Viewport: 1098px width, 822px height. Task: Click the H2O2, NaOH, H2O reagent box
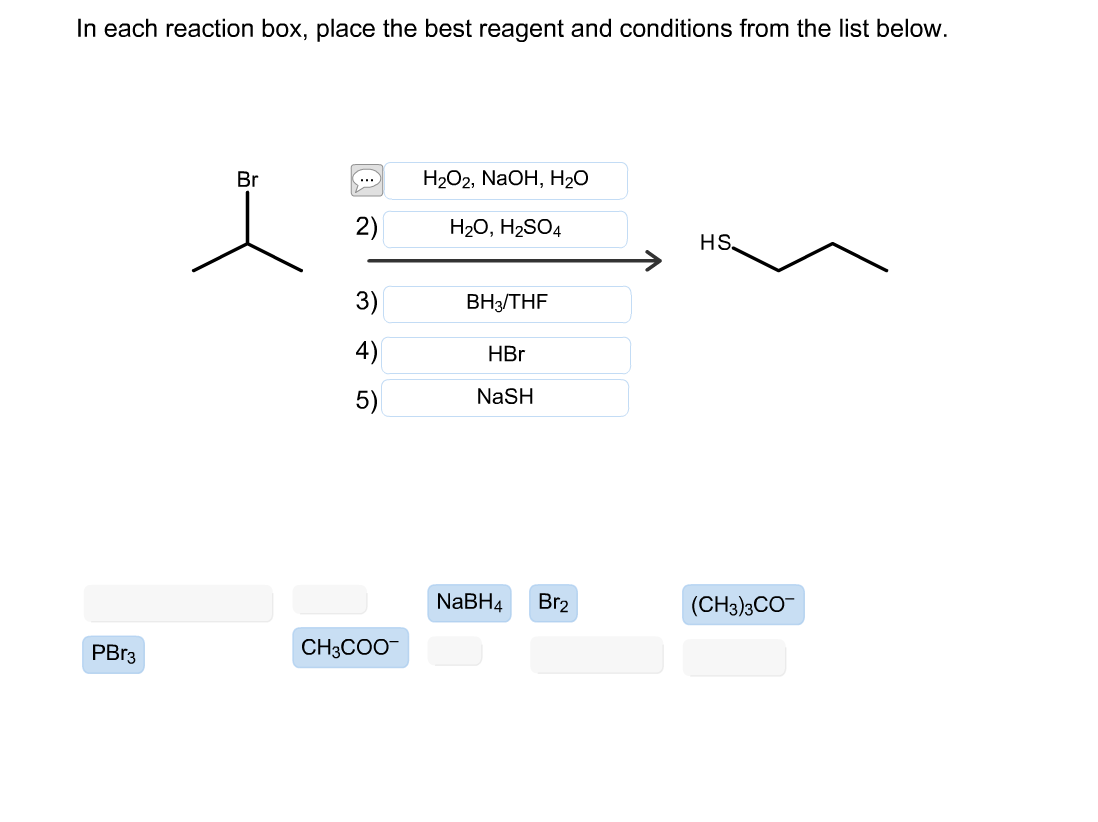click(x=505, y=180)
